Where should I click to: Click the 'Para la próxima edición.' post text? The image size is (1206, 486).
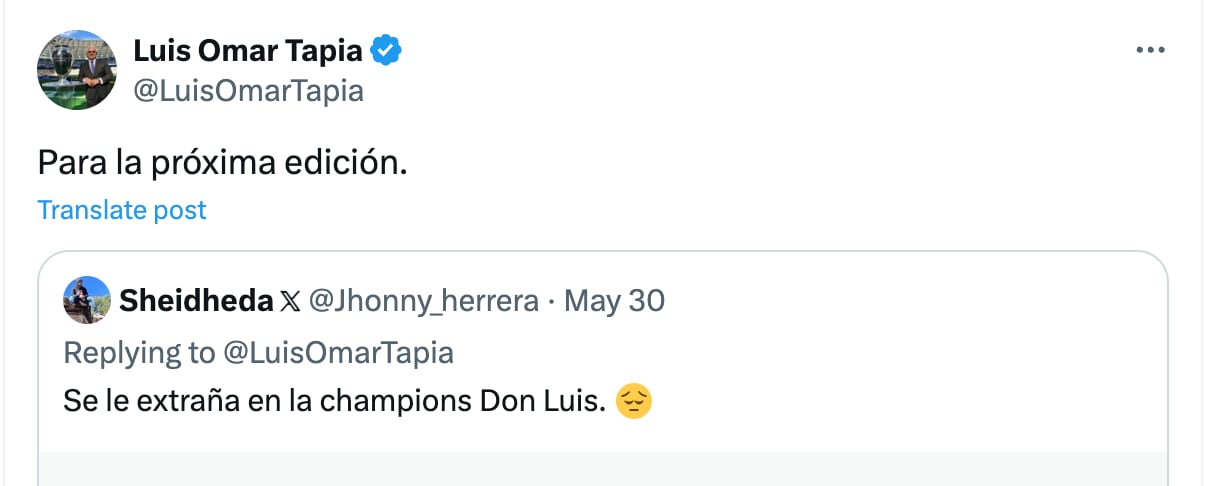coord(222,163)
